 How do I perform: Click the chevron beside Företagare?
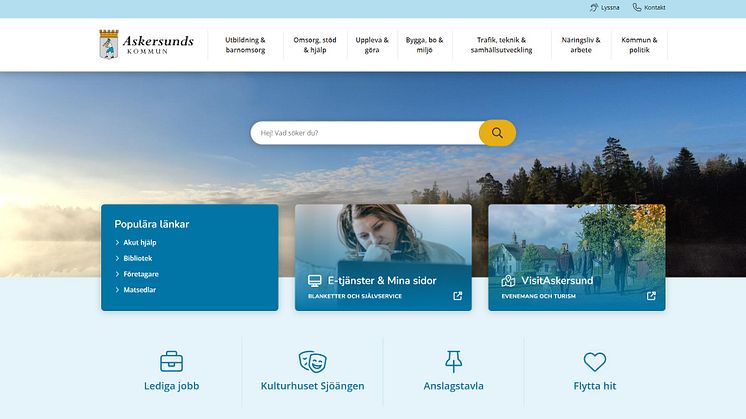(117, 274)
